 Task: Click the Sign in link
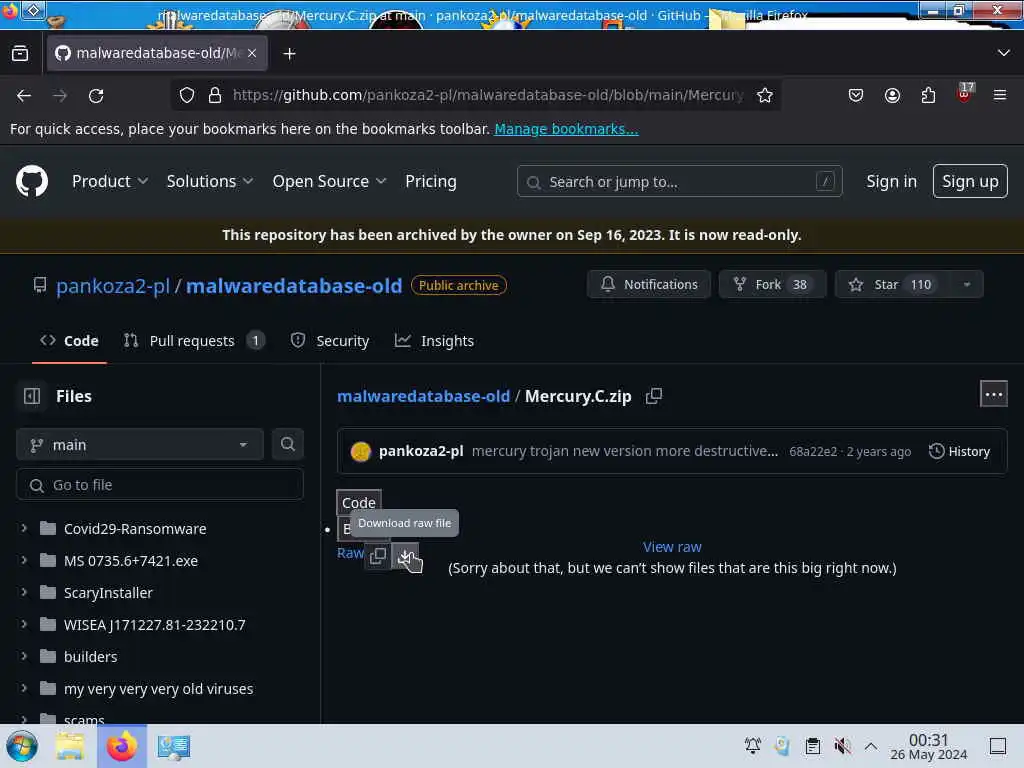pyautogui.click(x=891, y=181)
